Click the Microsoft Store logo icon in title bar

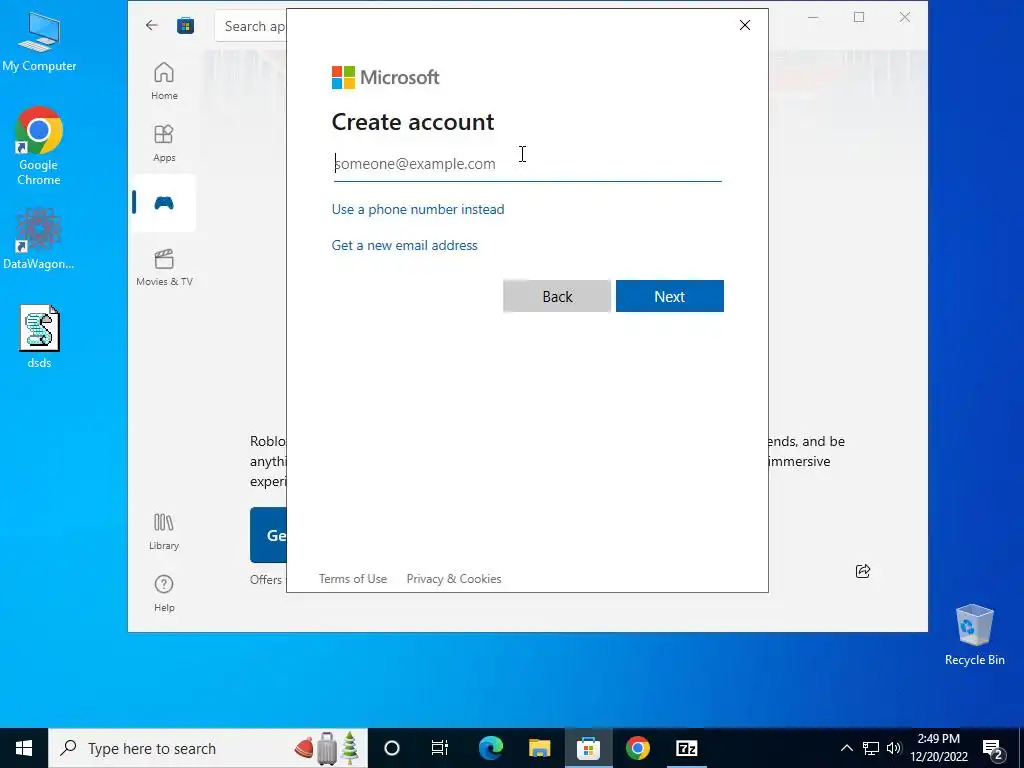[185, 25]
